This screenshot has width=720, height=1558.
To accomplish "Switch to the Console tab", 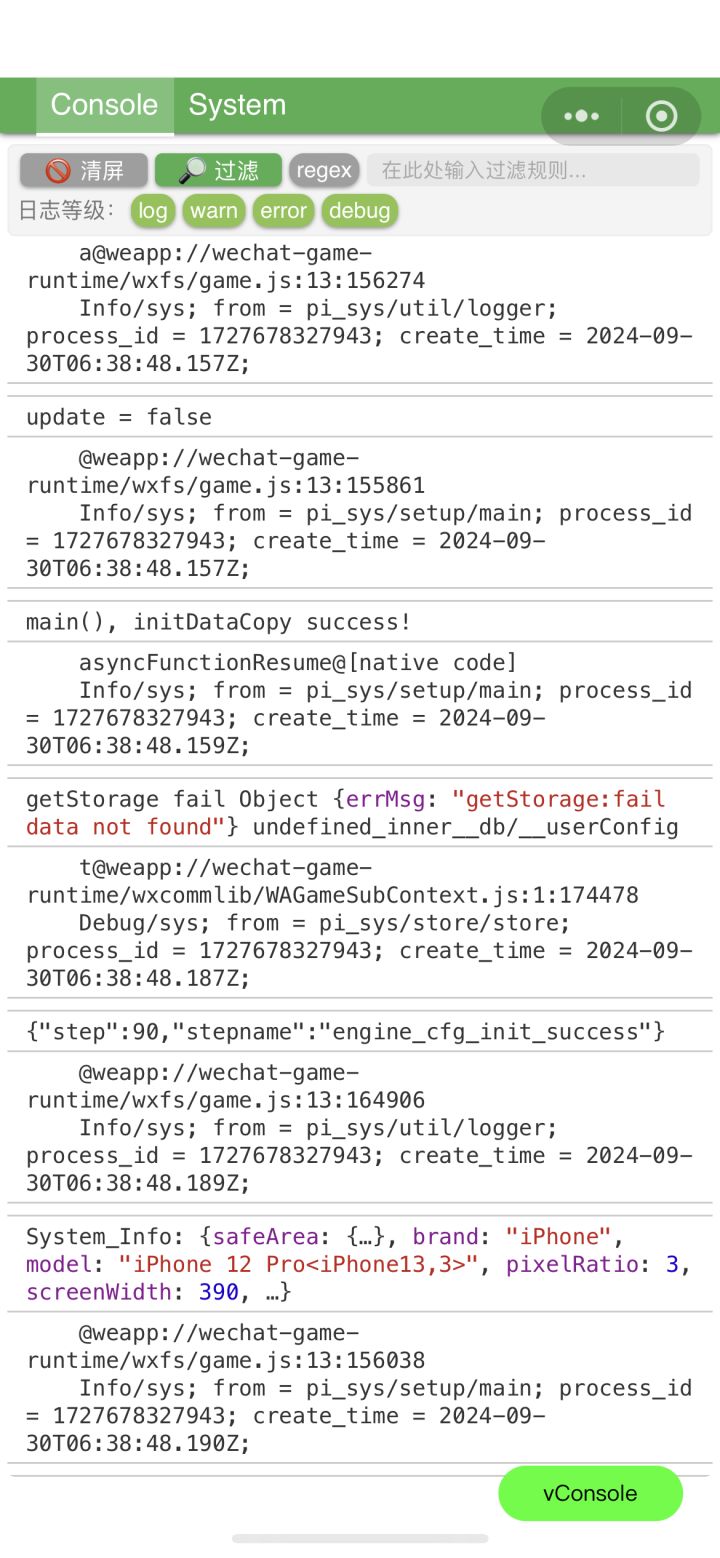I will pyautogui.click(x=104, y=105).
